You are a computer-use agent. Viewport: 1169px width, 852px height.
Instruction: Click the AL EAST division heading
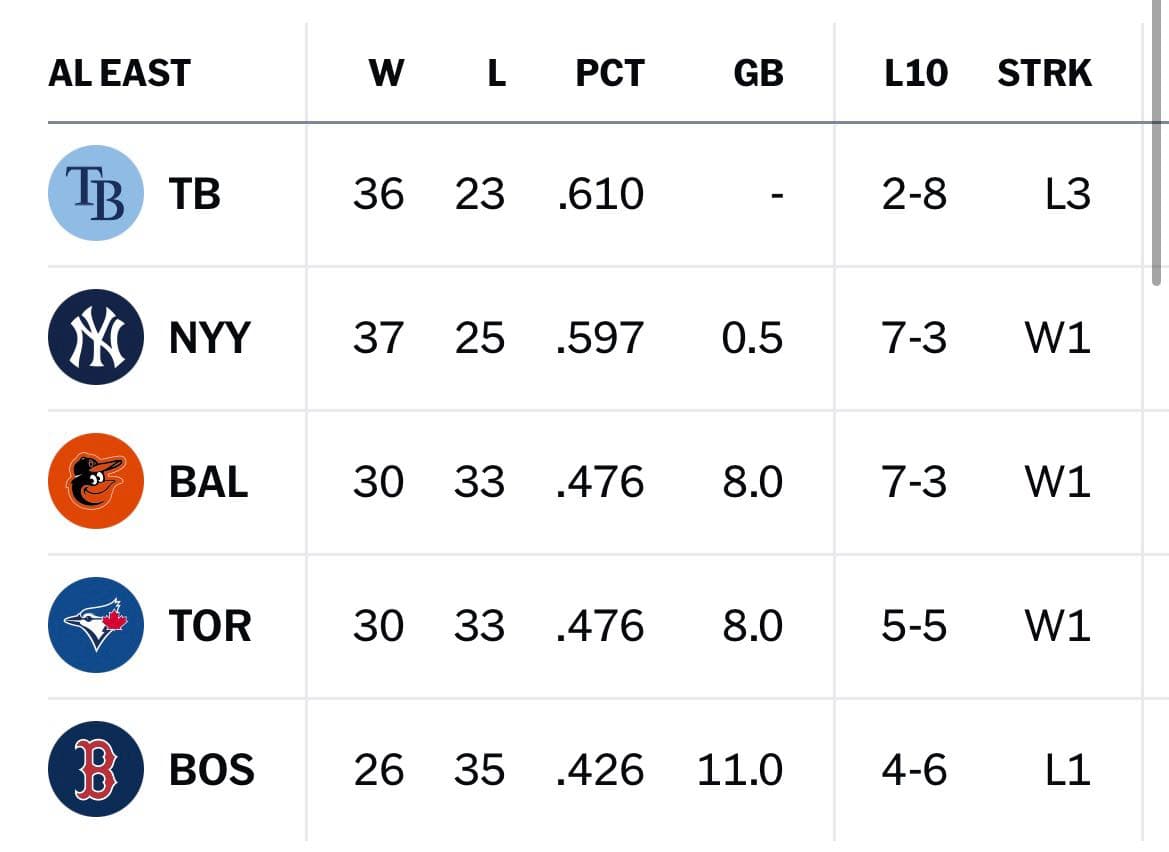click(x=119, y=73)
